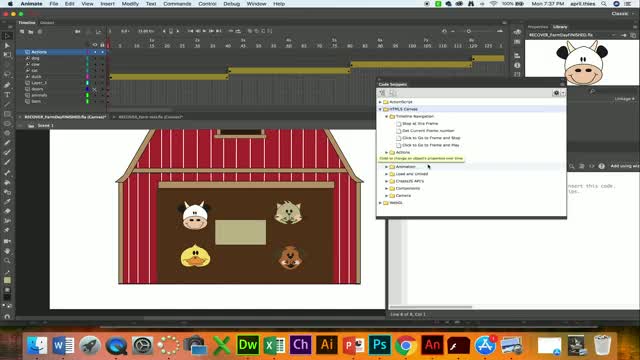Select the Line tool
The width and height of the screenshot is (640, 360).
click(7, 104)
